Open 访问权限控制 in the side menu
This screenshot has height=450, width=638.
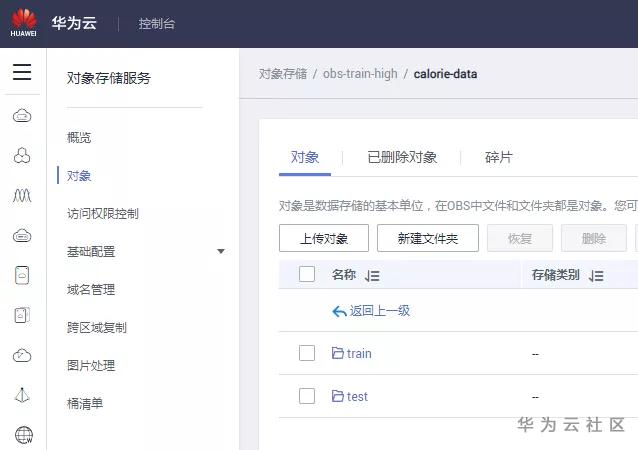103,214
